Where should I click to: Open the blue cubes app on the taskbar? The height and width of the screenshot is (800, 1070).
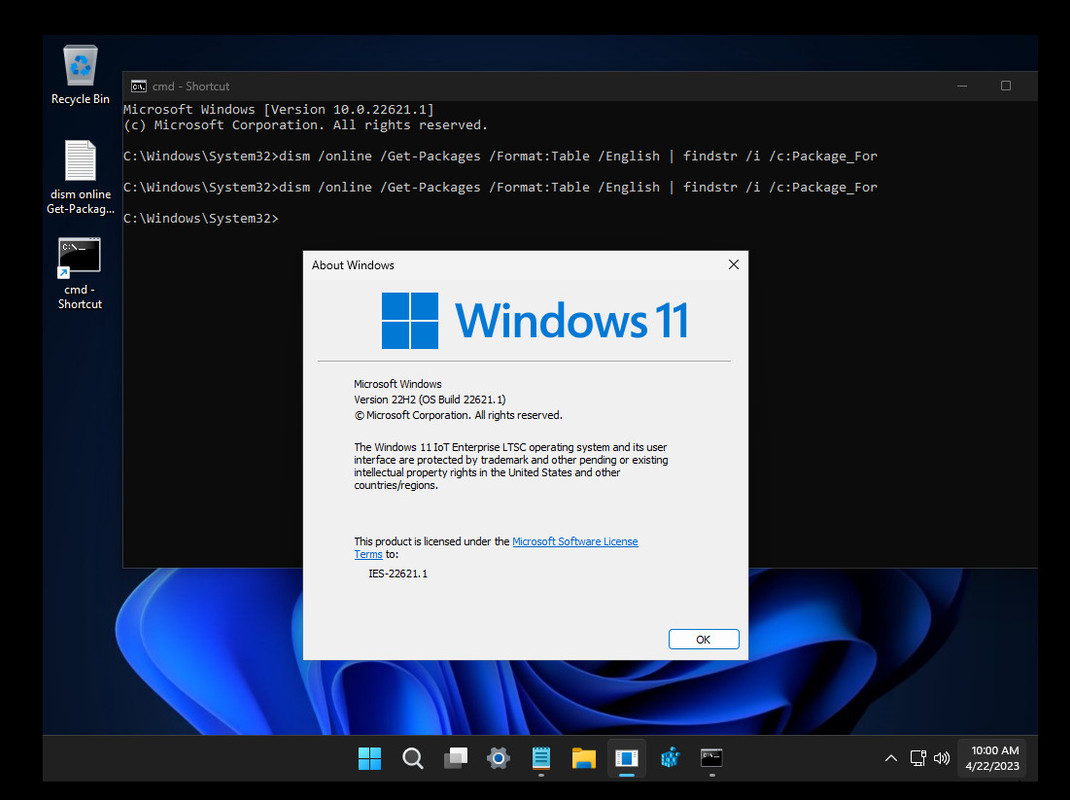point(669,758)
